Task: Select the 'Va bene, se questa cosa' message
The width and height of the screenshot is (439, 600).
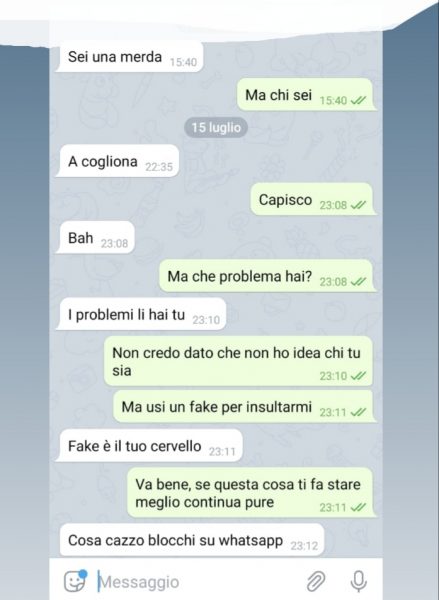Action: [251, 493]
